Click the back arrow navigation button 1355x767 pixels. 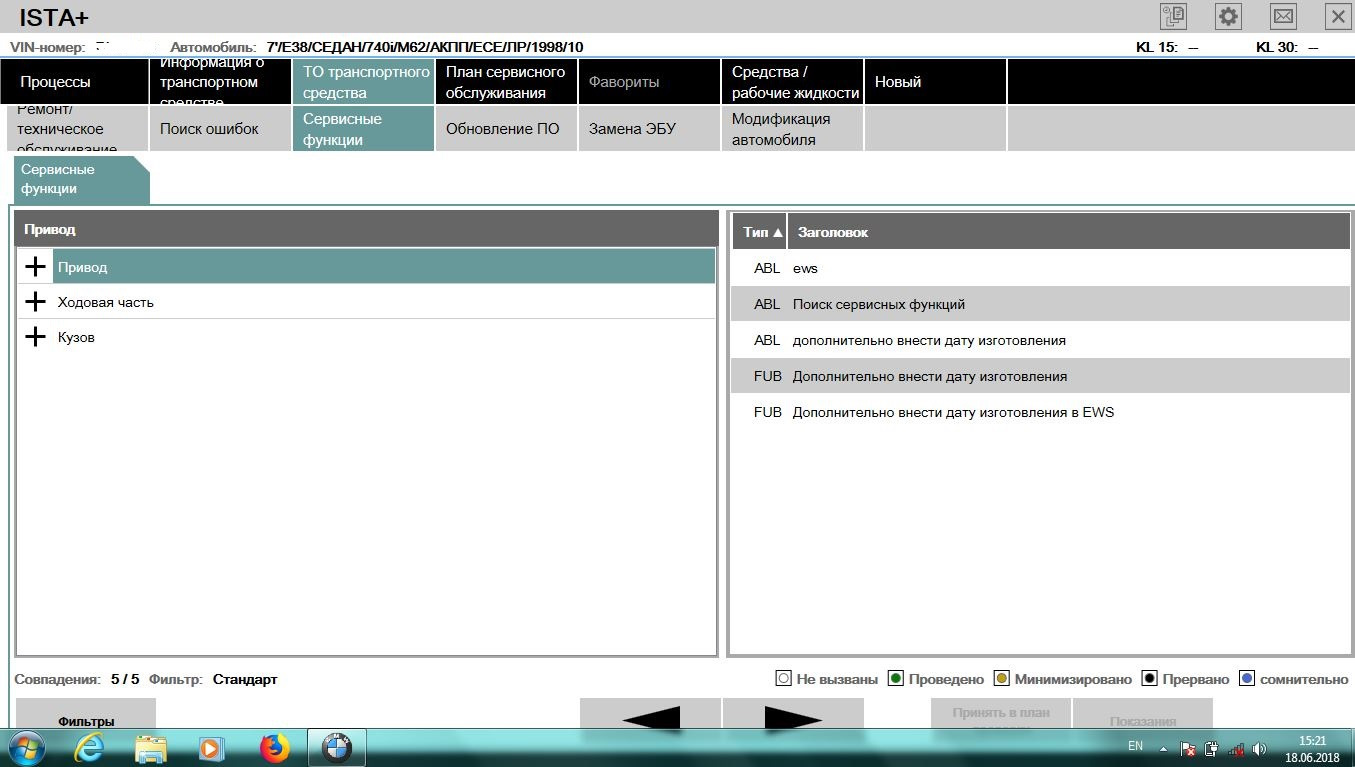coord(650,714)
